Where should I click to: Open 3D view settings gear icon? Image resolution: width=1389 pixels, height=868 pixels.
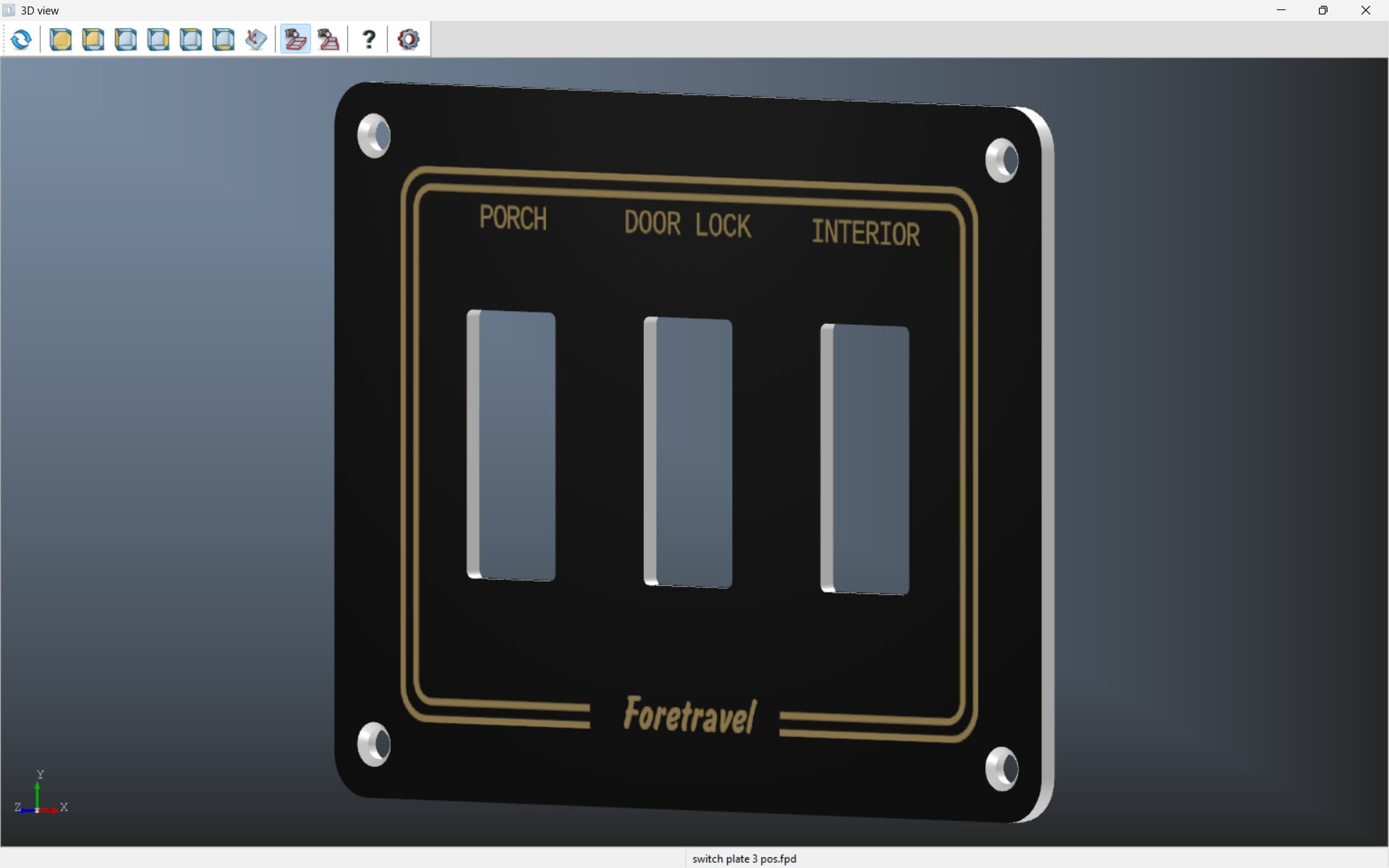(x=409, y=39)
